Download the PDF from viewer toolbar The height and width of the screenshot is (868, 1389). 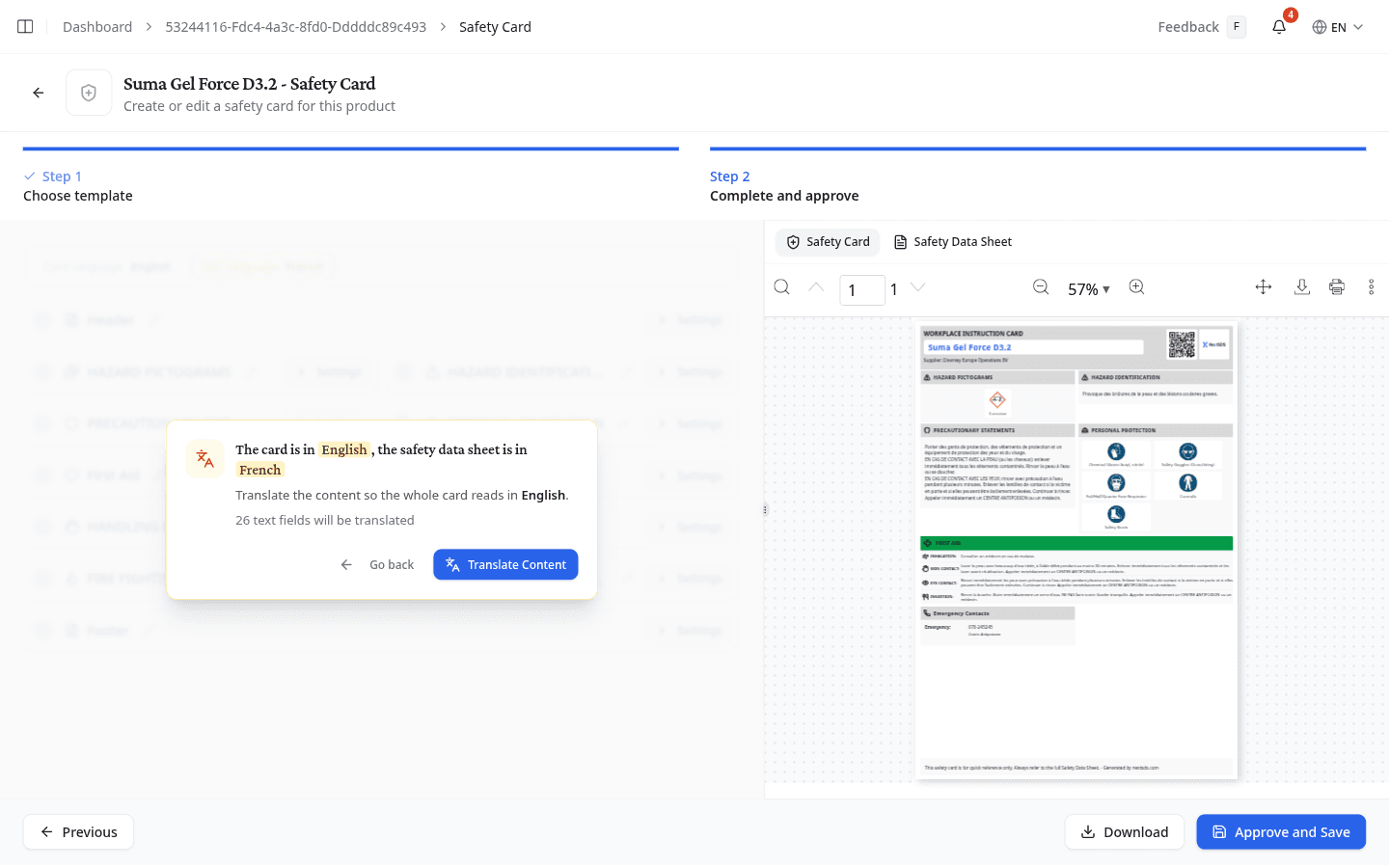tap(1302, 287)
